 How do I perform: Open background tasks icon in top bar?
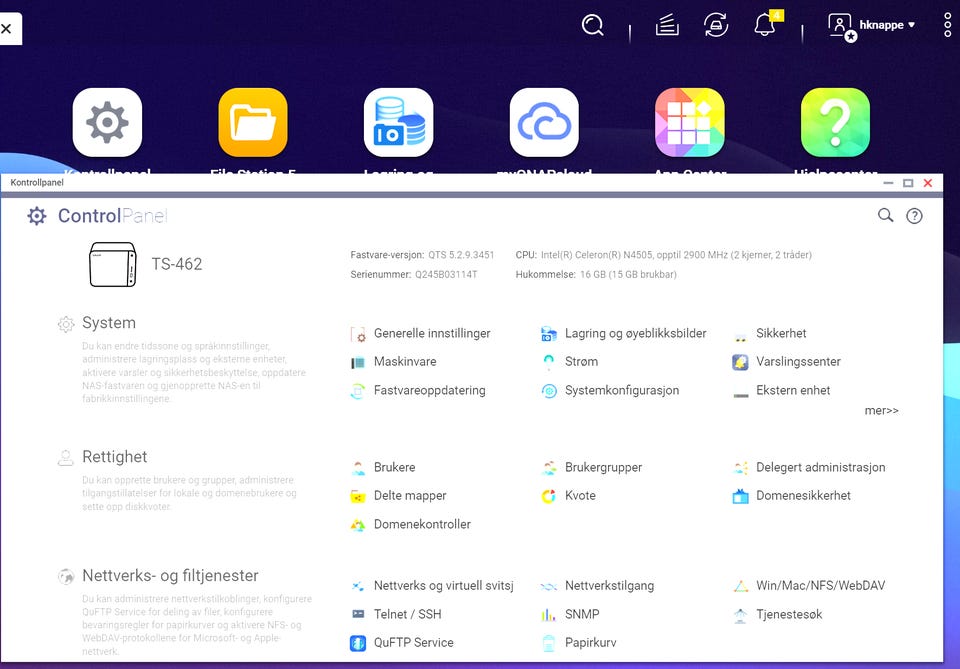pos(667,25)
